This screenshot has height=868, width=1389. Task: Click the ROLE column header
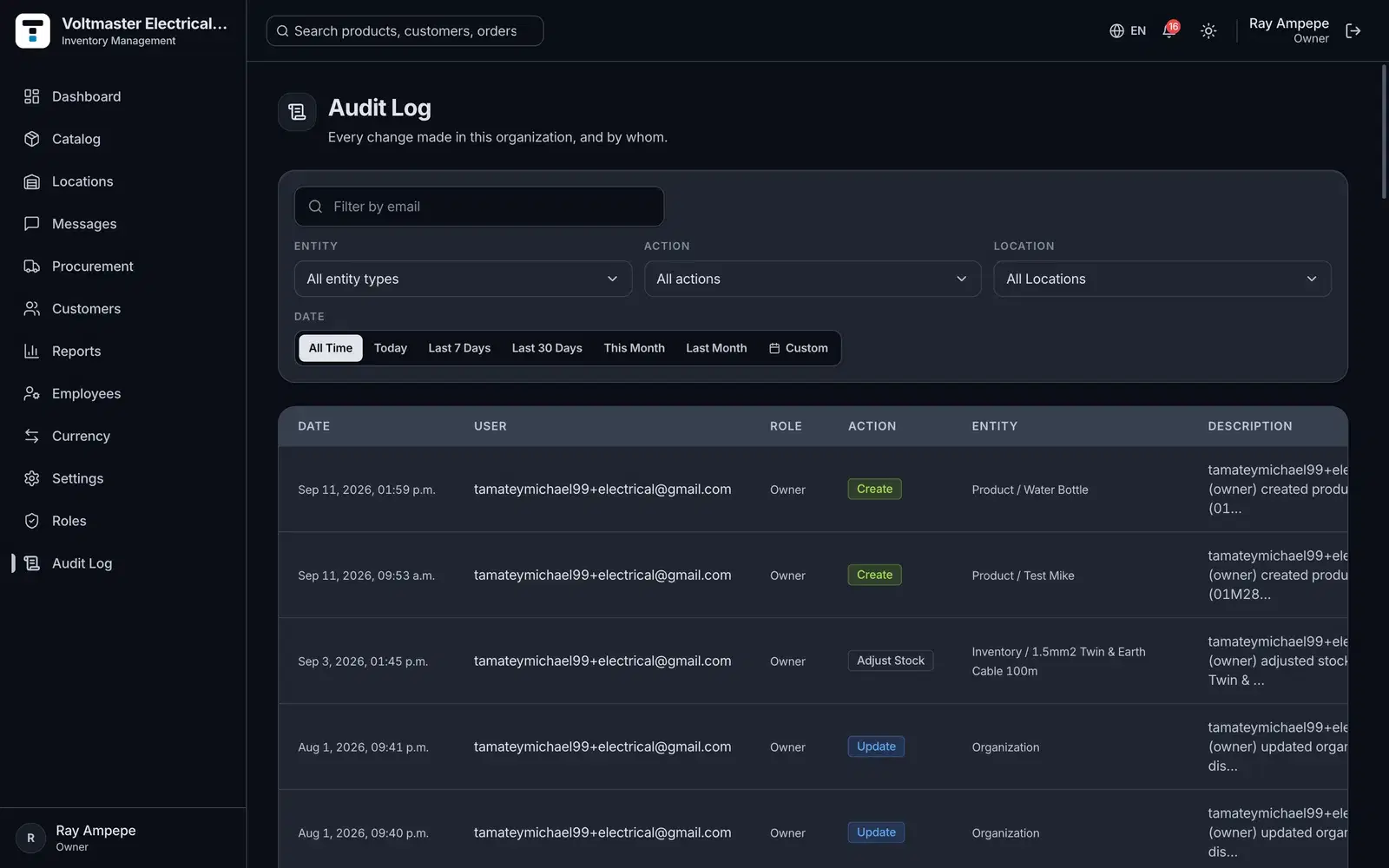786,426
